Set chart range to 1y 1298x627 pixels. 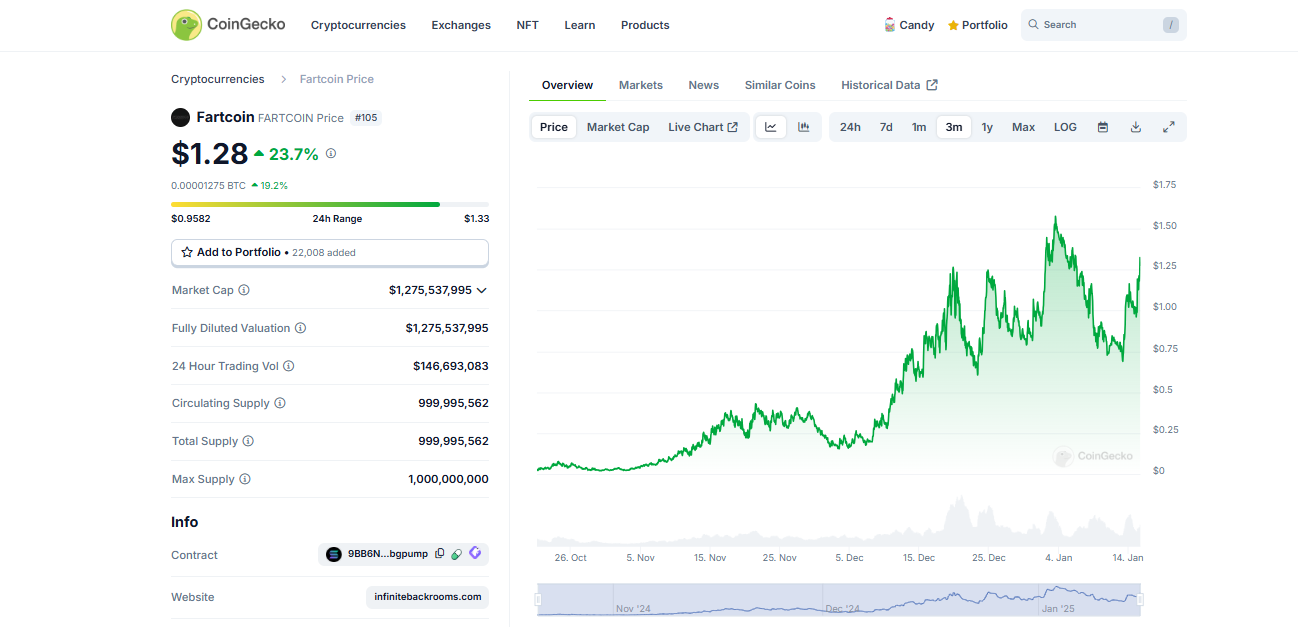click(x=987, y=127)
